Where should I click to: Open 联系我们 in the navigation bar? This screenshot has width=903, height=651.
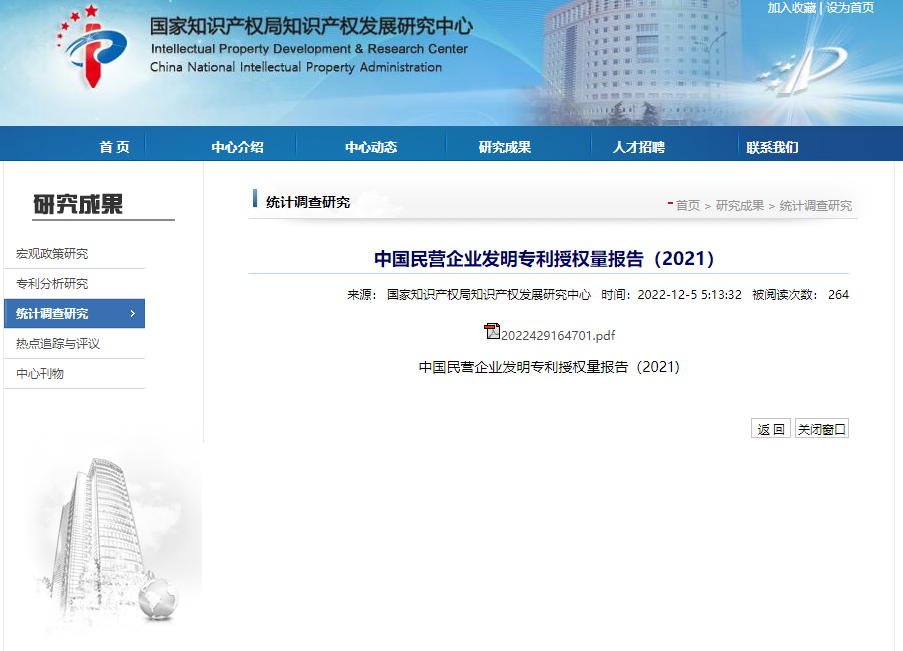coord(772,147)
